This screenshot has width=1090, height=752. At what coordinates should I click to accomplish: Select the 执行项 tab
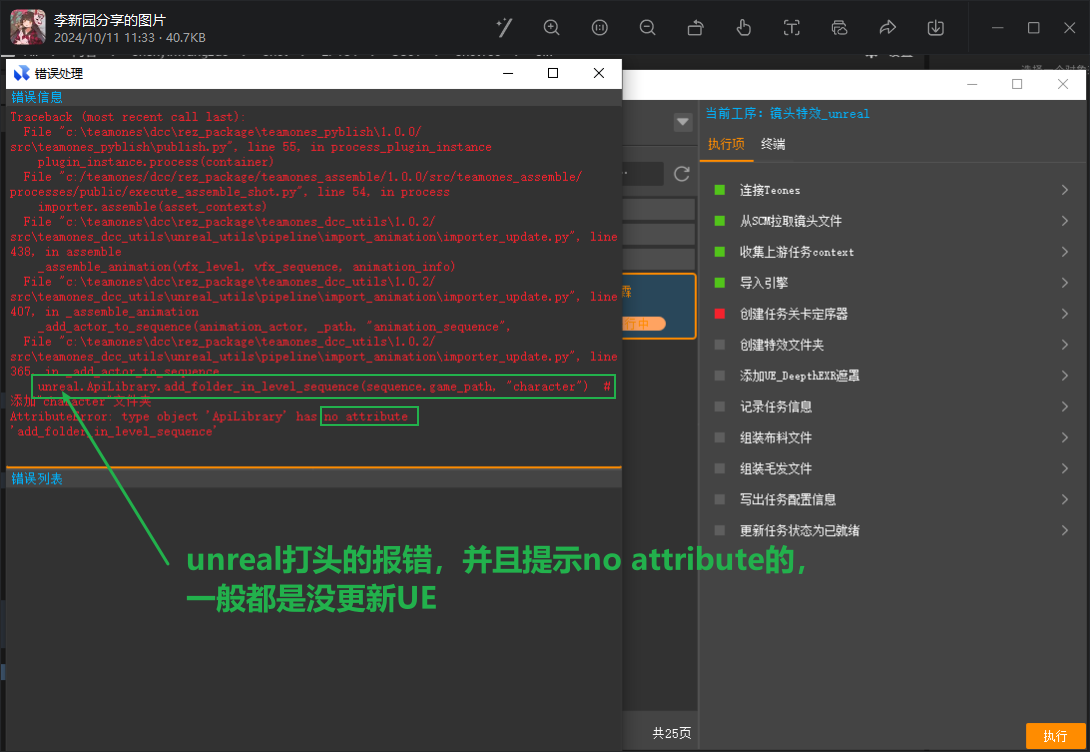[726, 144]
